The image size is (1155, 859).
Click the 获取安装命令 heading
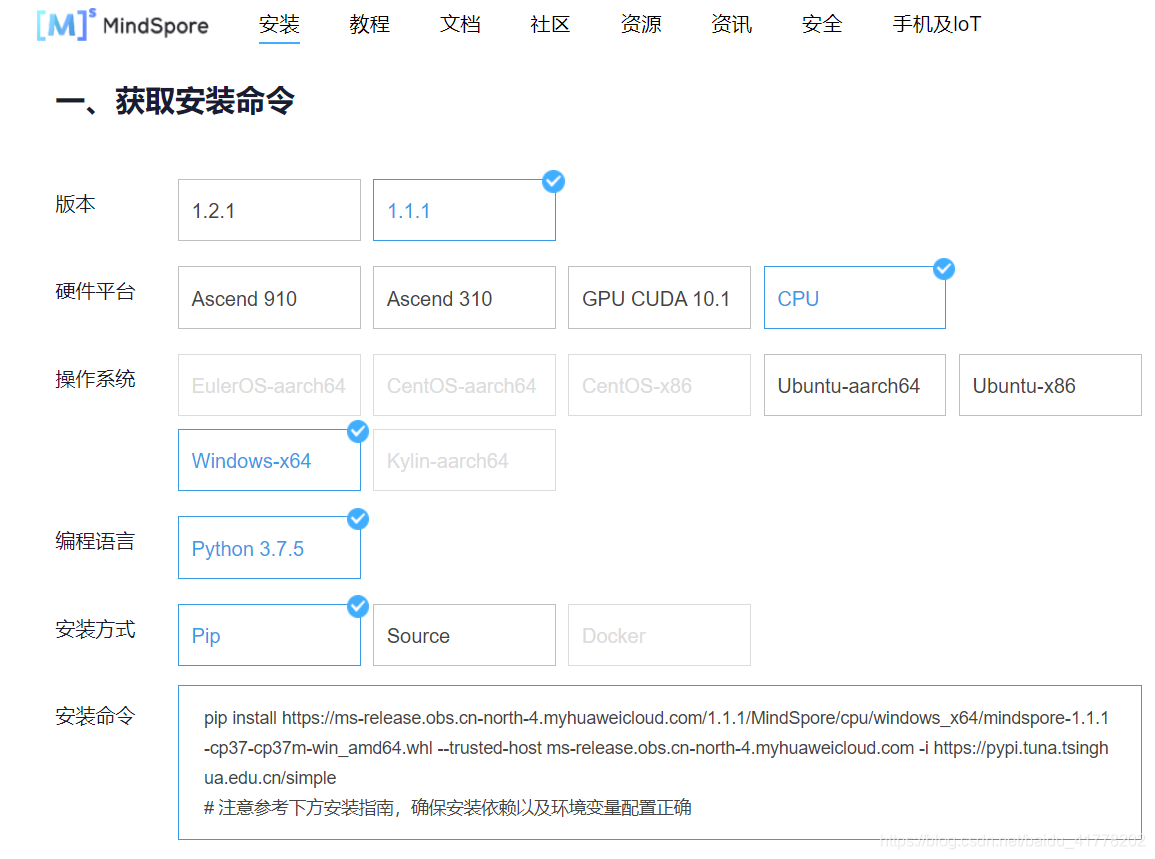[x=175, y=101]
